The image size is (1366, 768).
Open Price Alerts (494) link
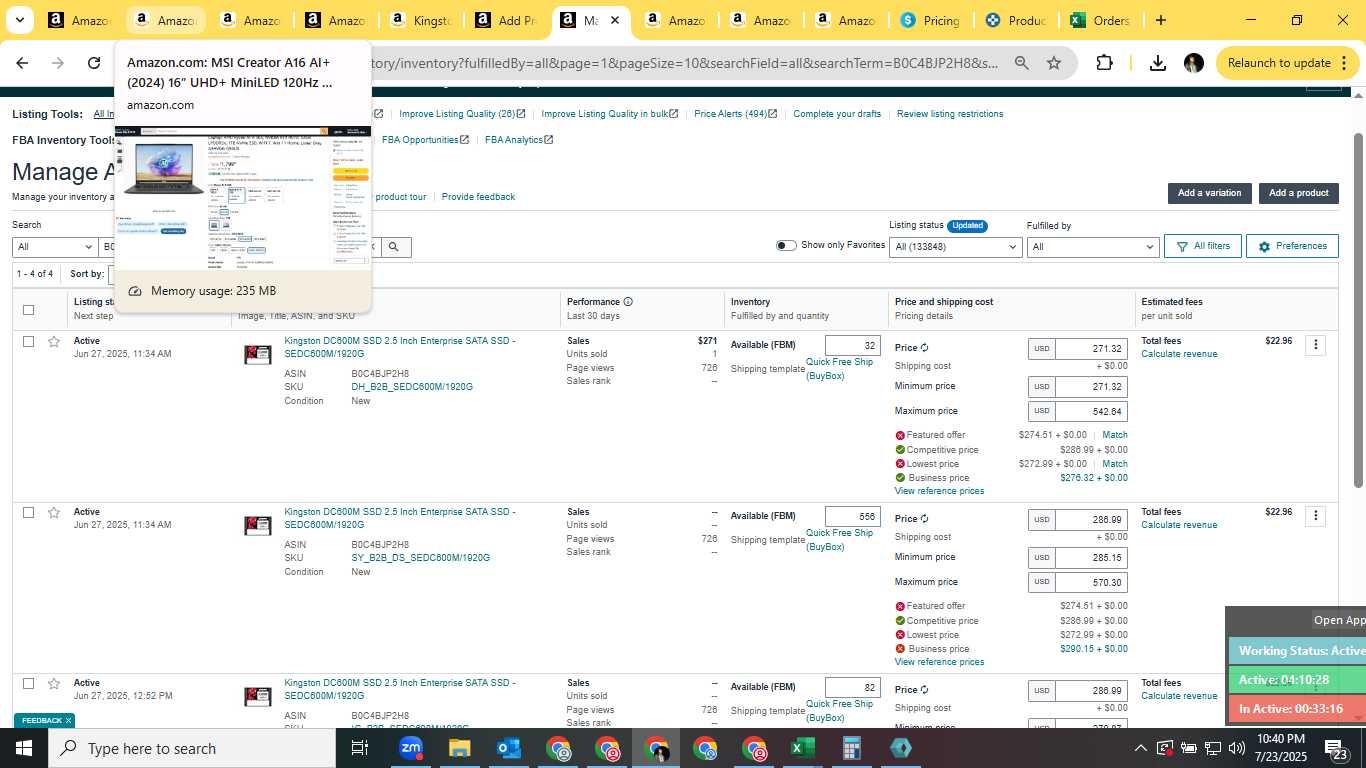tap(735, 114)
